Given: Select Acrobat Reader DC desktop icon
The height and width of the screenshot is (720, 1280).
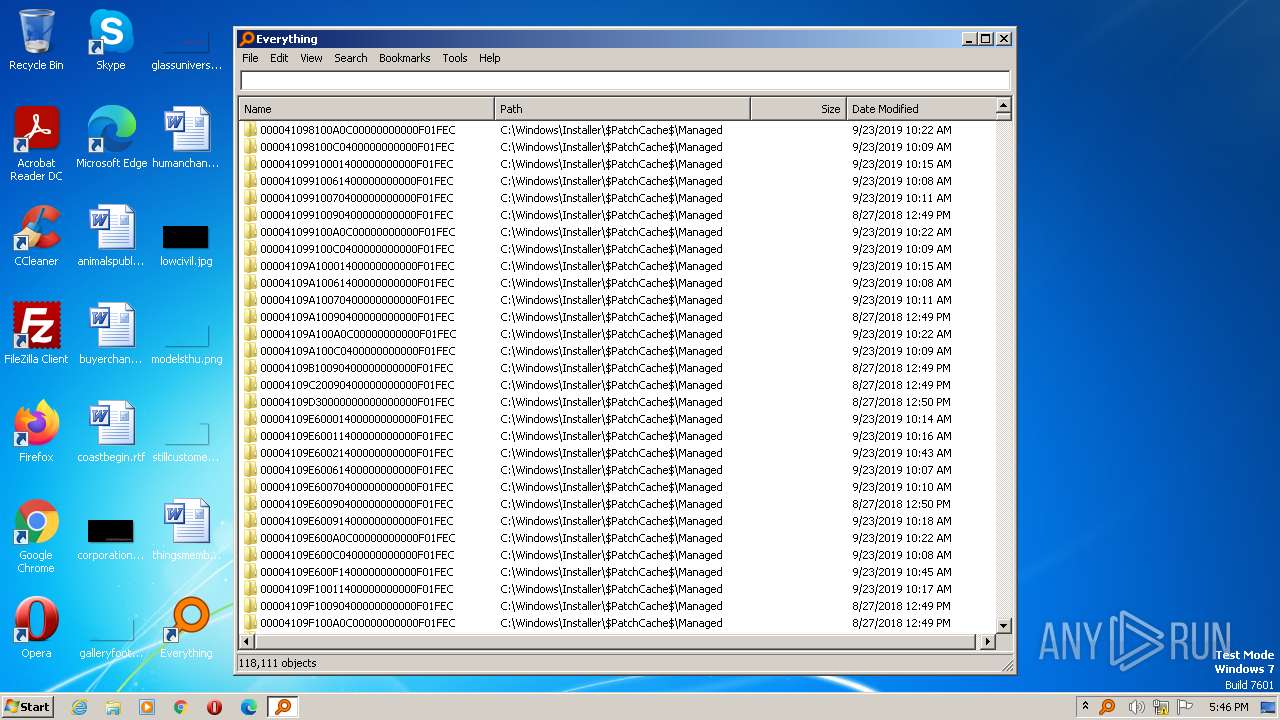Looking at the screenshot, I should 36,143.
